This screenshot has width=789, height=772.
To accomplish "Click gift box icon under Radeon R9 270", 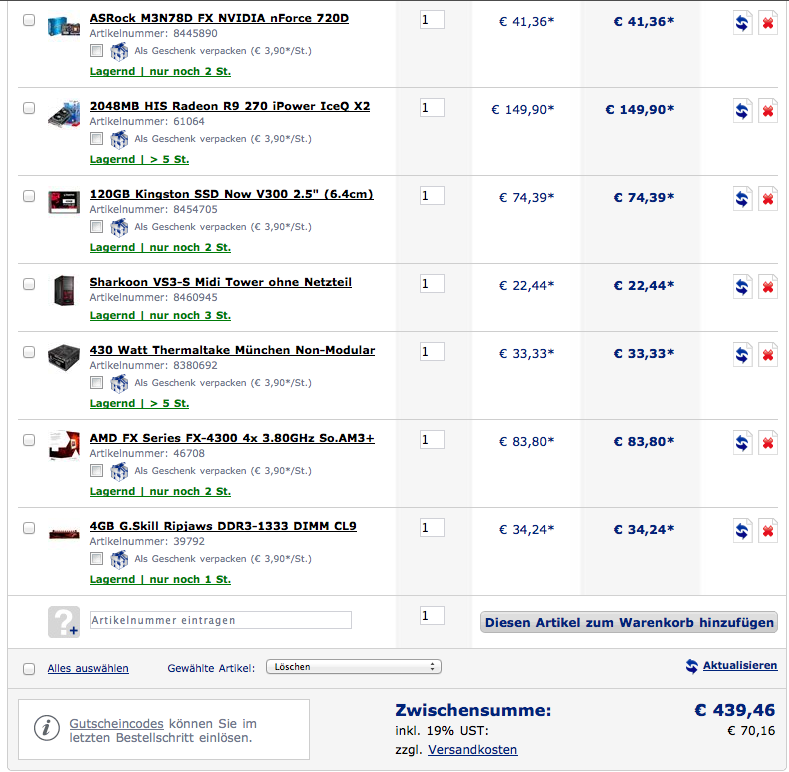I will tap(119, 139).
